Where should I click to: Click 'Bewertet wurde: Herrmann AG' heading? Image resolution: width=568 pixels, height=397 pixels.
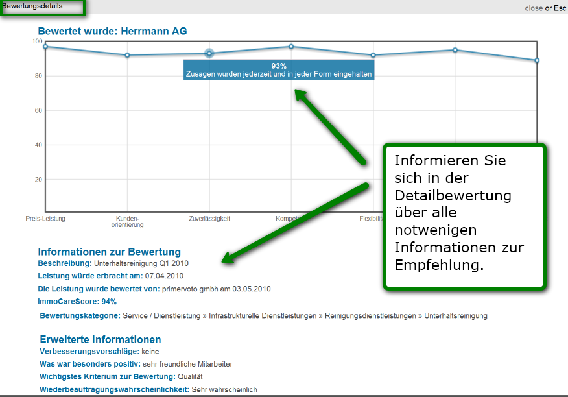click(x=112, y=31)
